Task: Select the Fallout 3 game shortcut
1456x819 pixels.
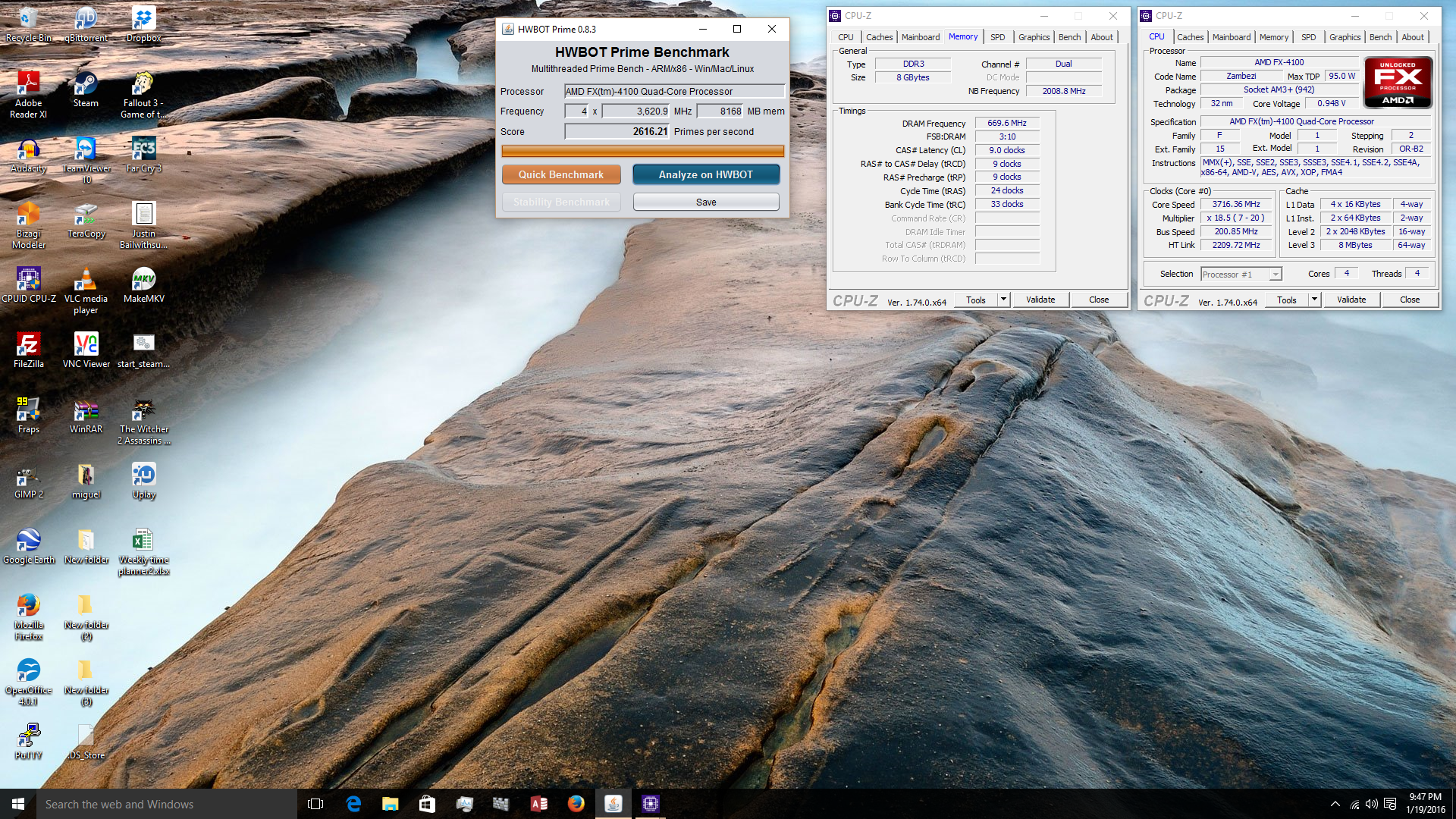Action: pyautogui.click(x=143, y=94)
